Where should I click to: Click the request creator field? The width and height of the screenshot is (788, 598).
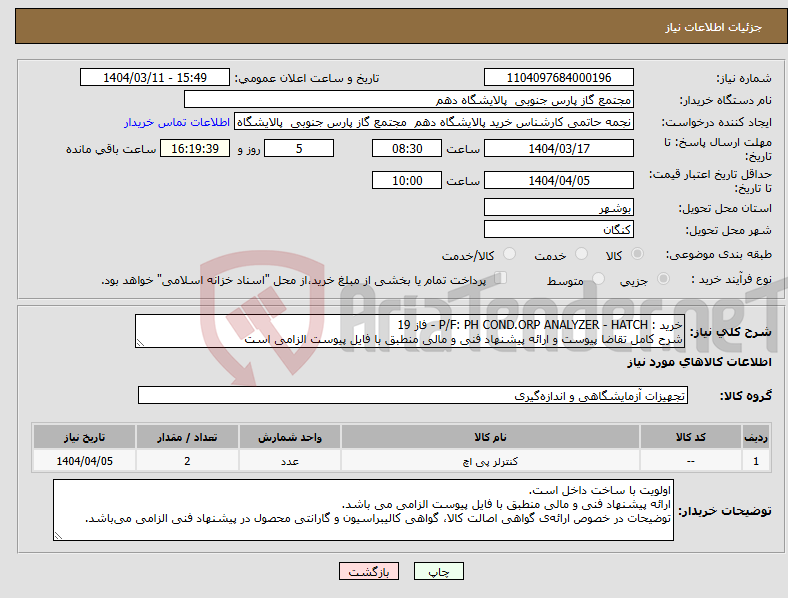click(x=434, y=122)
